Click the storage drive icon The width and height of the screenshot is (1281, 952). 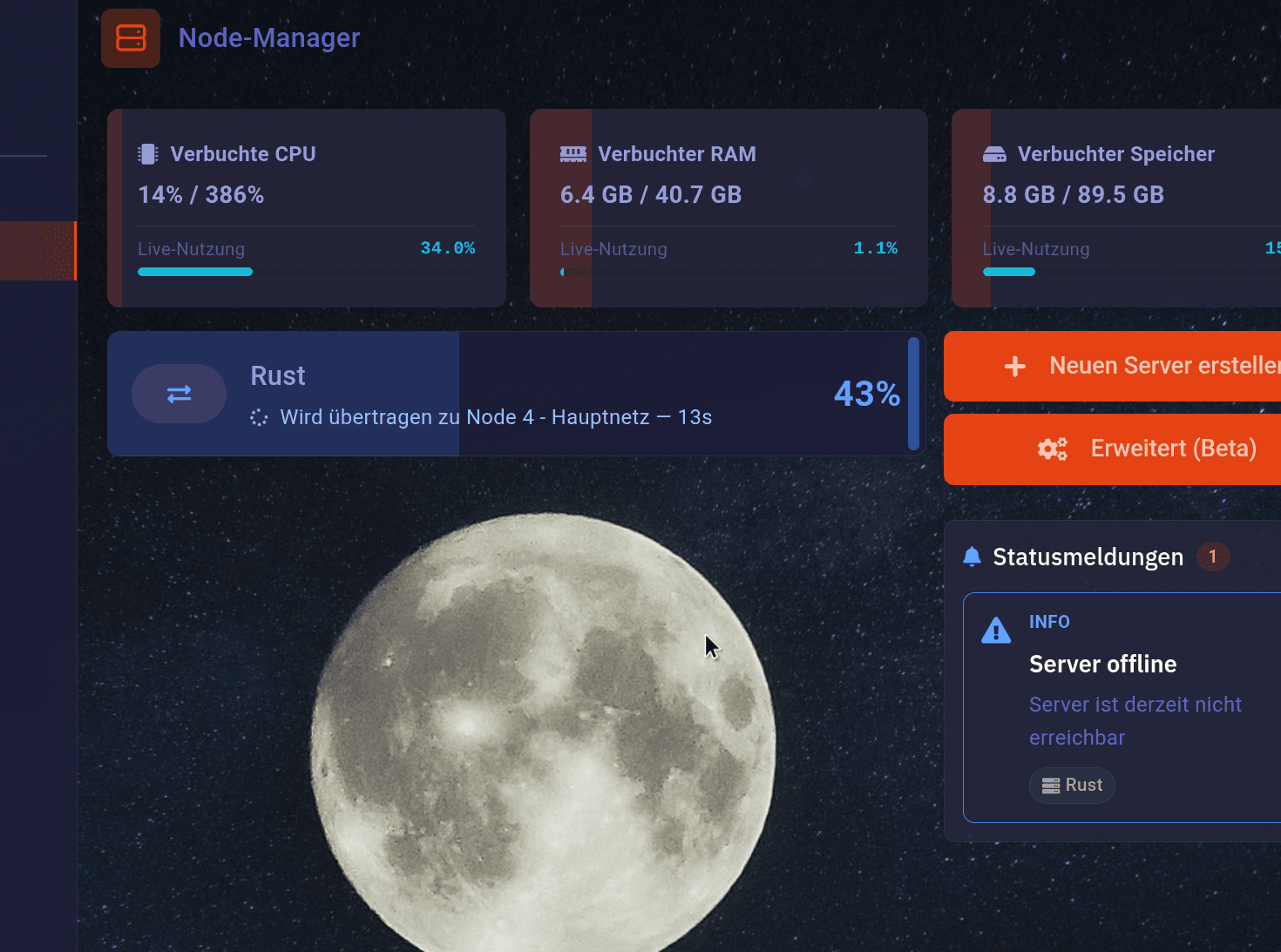994,154
